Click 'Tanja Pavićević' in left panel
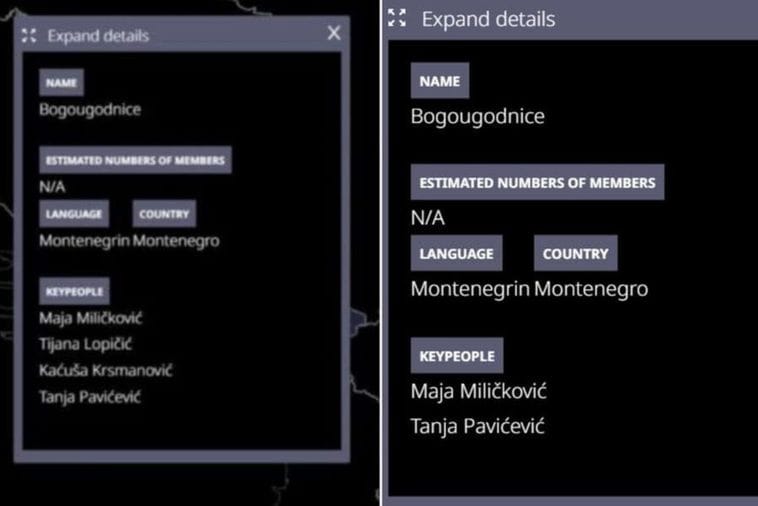Screen dimensions: 758x506 (x=90, y=397)
